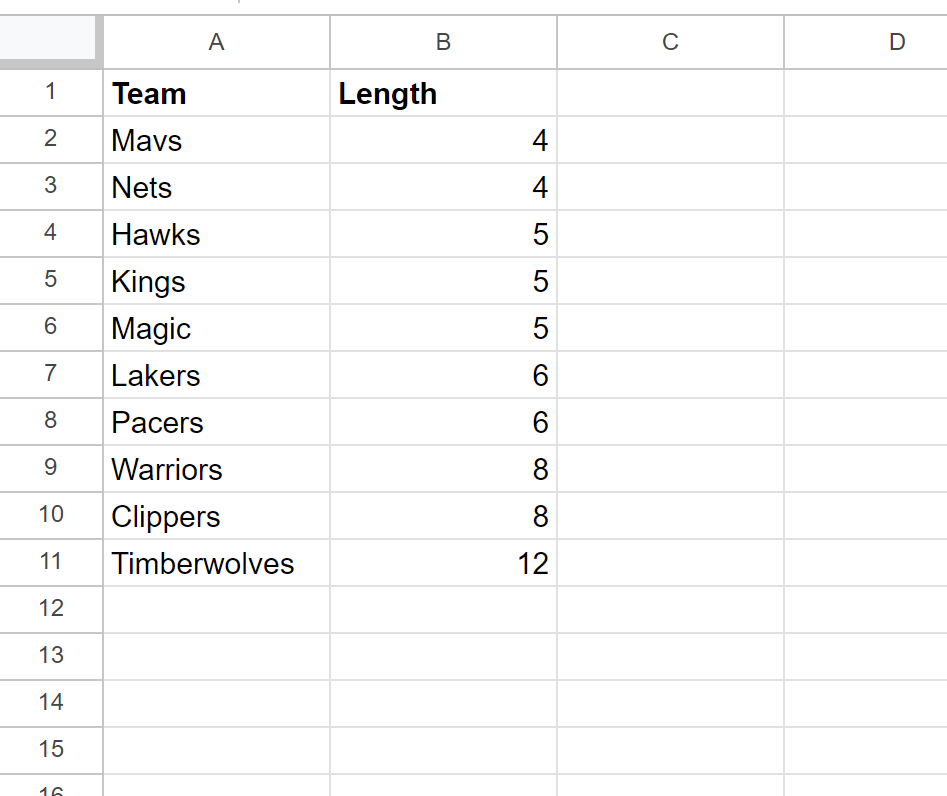The width and height of the screenshot is (947, 796).
Task: Click the Lakers length value 6
Action: (443, 374)
